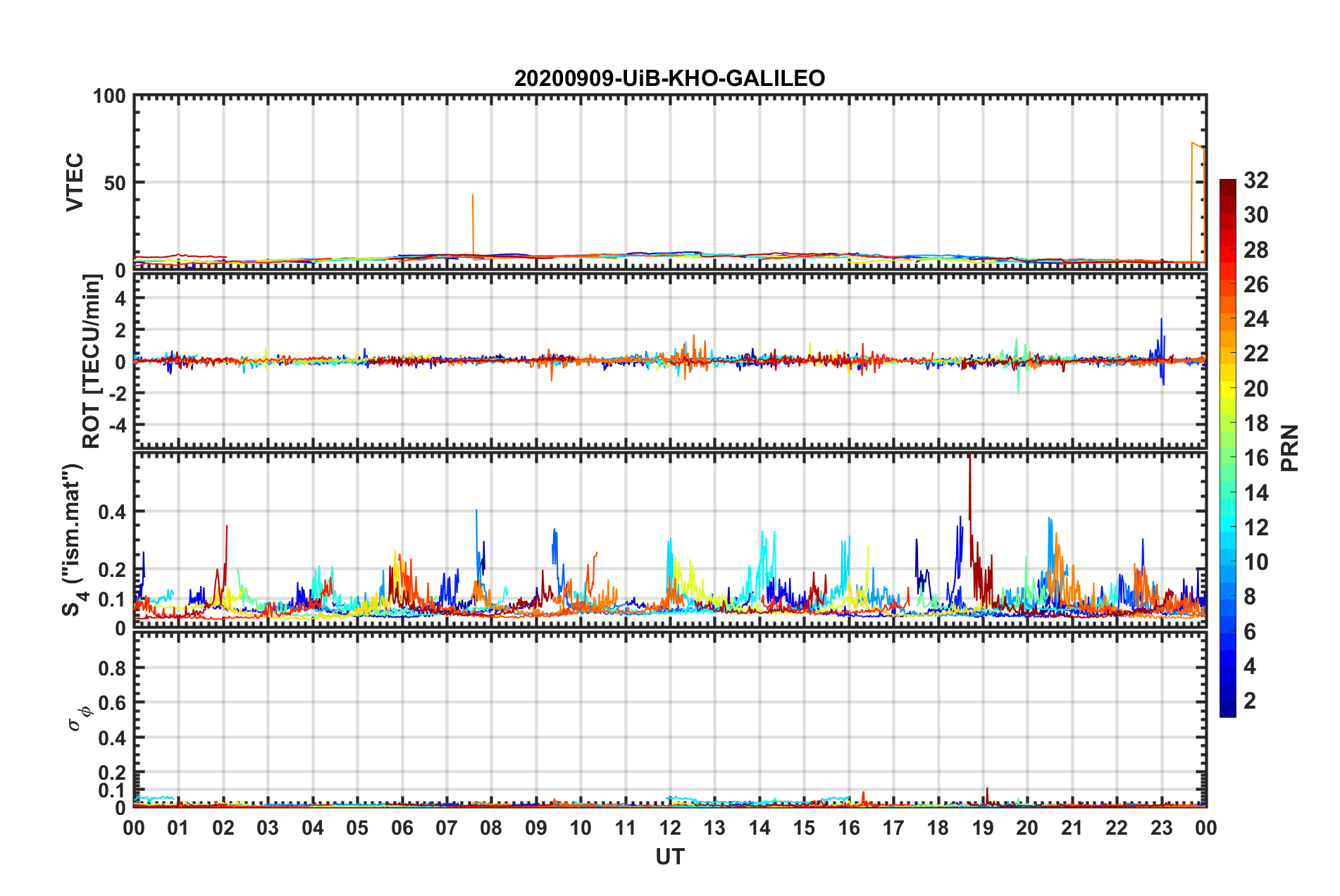
Task: Click the x-axis tick label 18
Action: click(938, 828)
